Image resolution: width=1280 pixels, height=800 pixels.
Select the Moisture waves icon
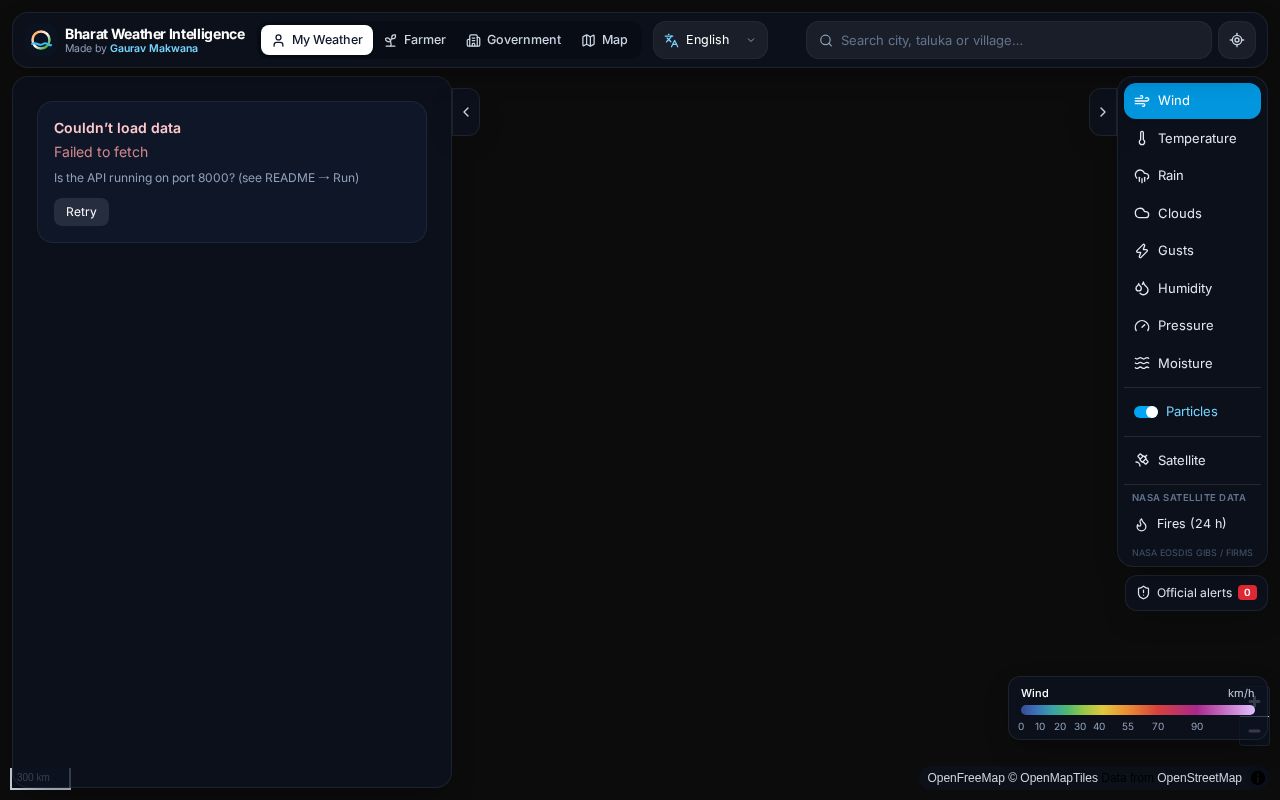(1142, 364)
